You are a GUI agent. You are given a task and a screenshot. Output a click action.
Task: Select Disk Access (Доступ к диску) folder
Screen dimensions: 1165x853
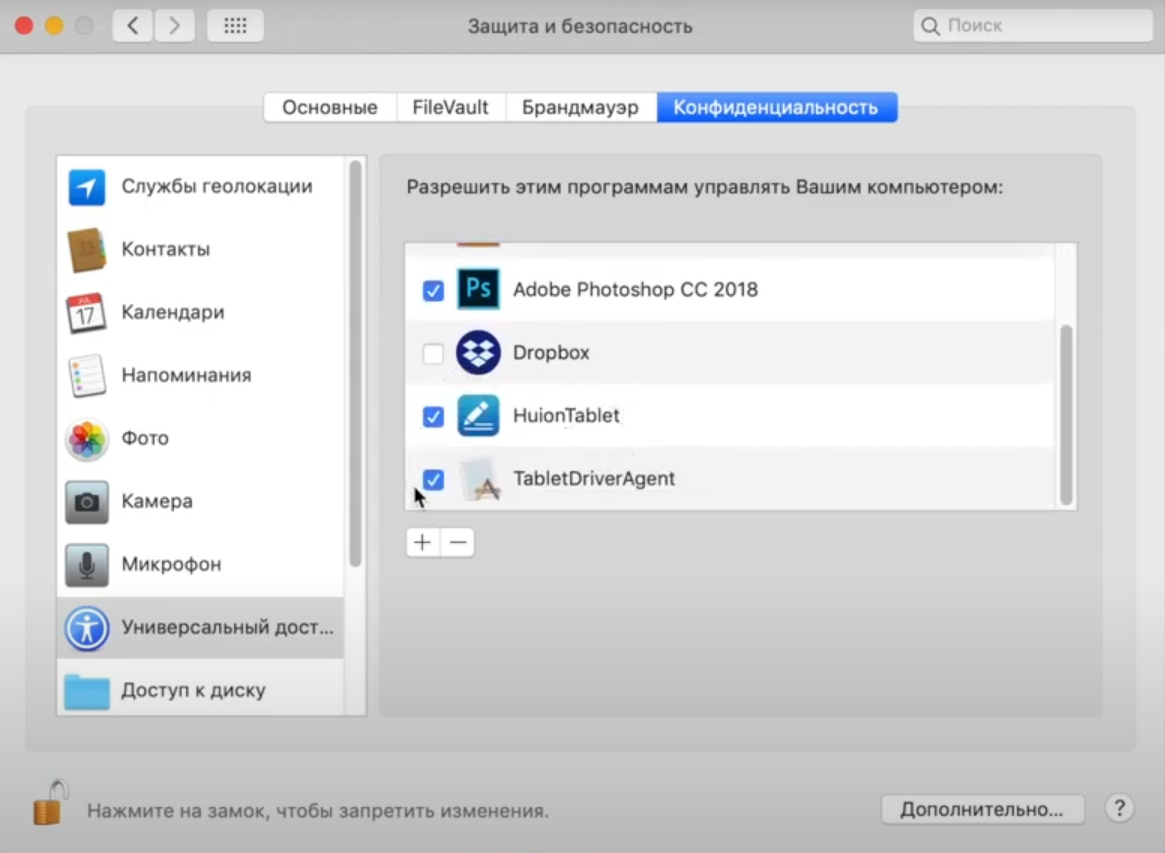click(x=87, y=690)
